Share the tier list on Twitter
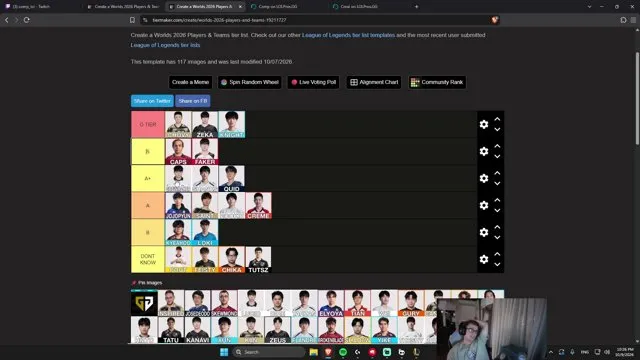This screenshot has height=360, width=640. click(x=152, y=101)
